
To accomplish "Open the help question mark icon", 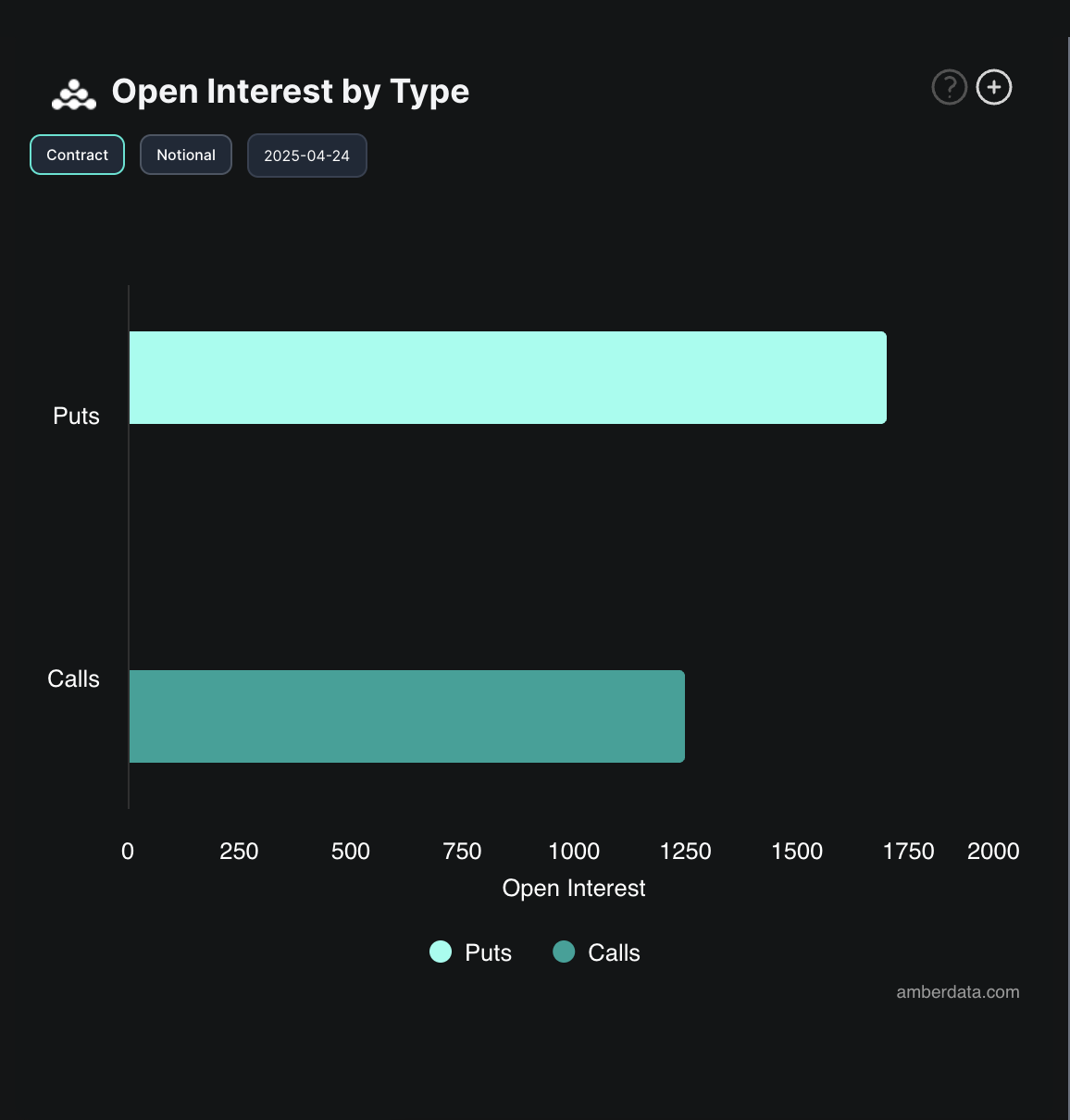I will pos(949,87).
